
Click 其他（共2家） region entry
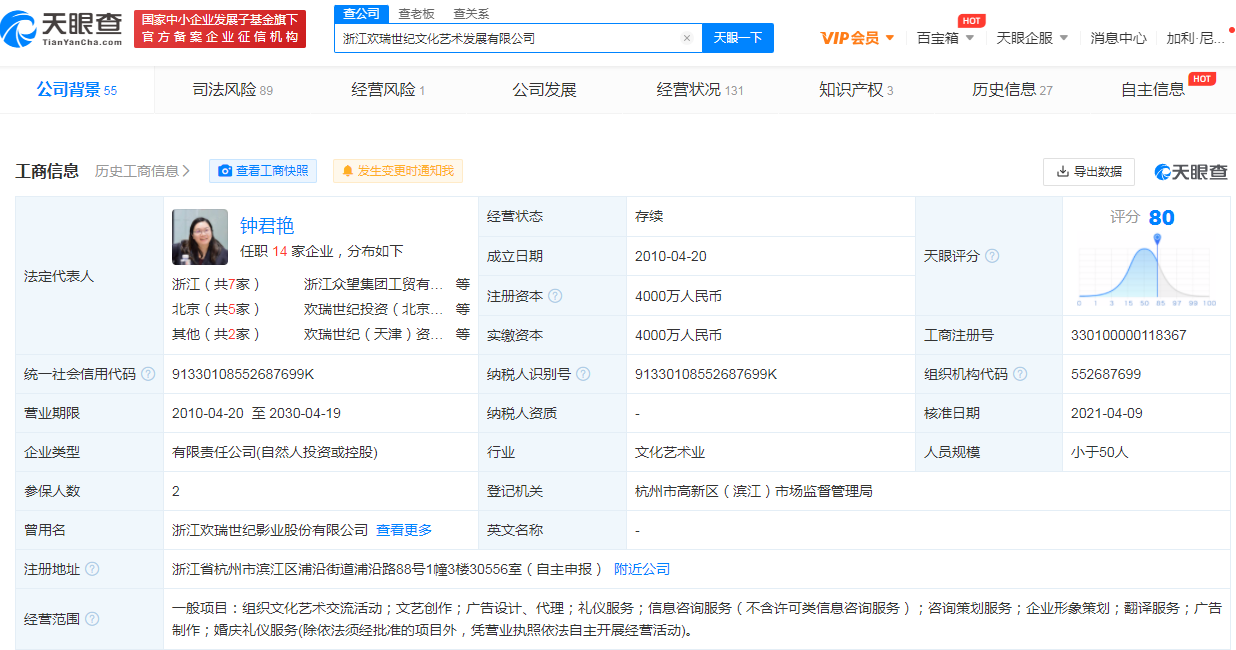click(x=216, y=334)
